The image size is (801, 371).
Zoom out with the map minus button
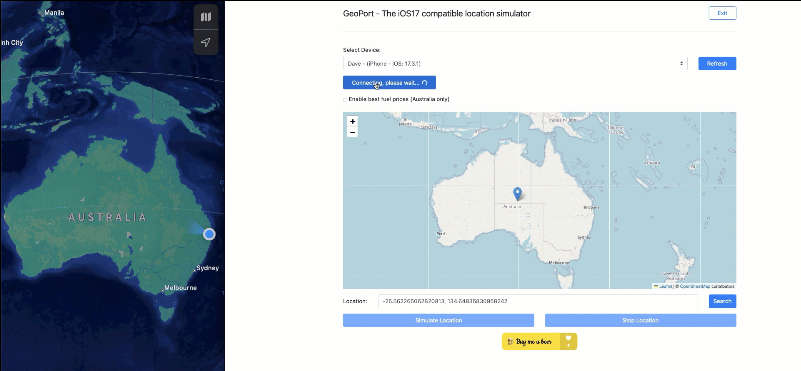point(352,132)
